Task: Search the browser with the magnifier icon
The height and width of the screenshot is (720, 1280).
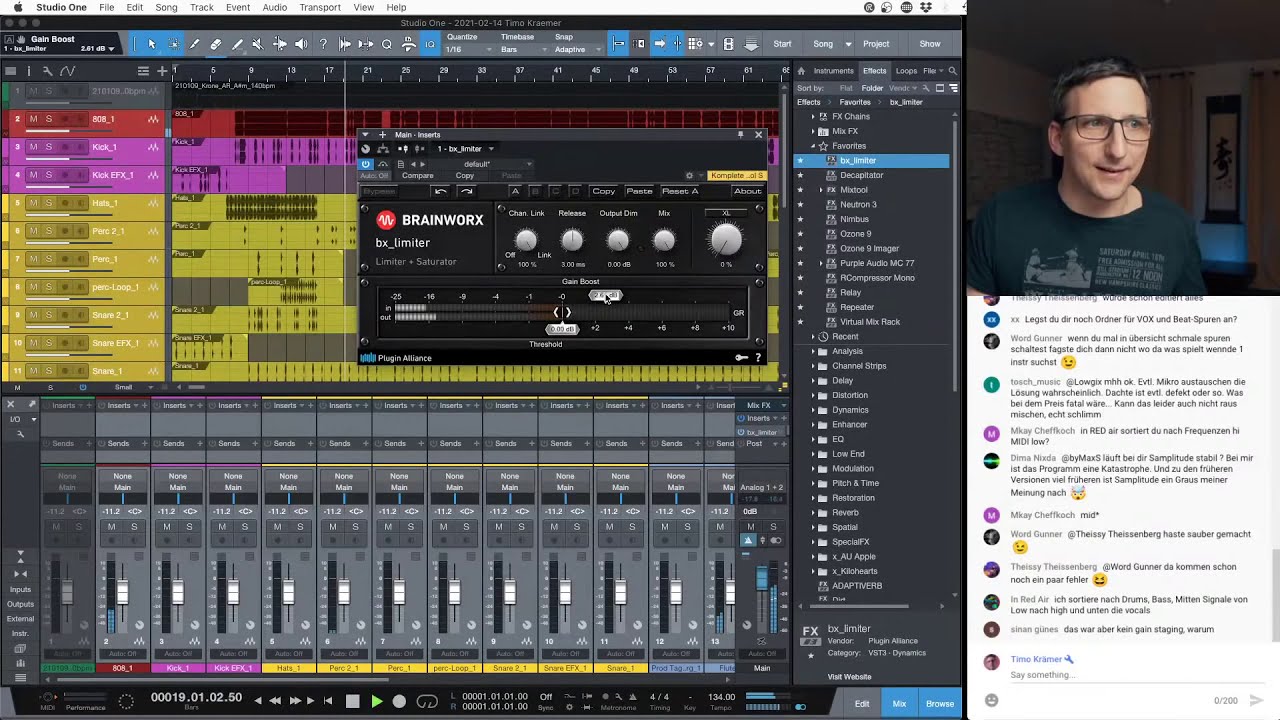Action: coord(952,71)
